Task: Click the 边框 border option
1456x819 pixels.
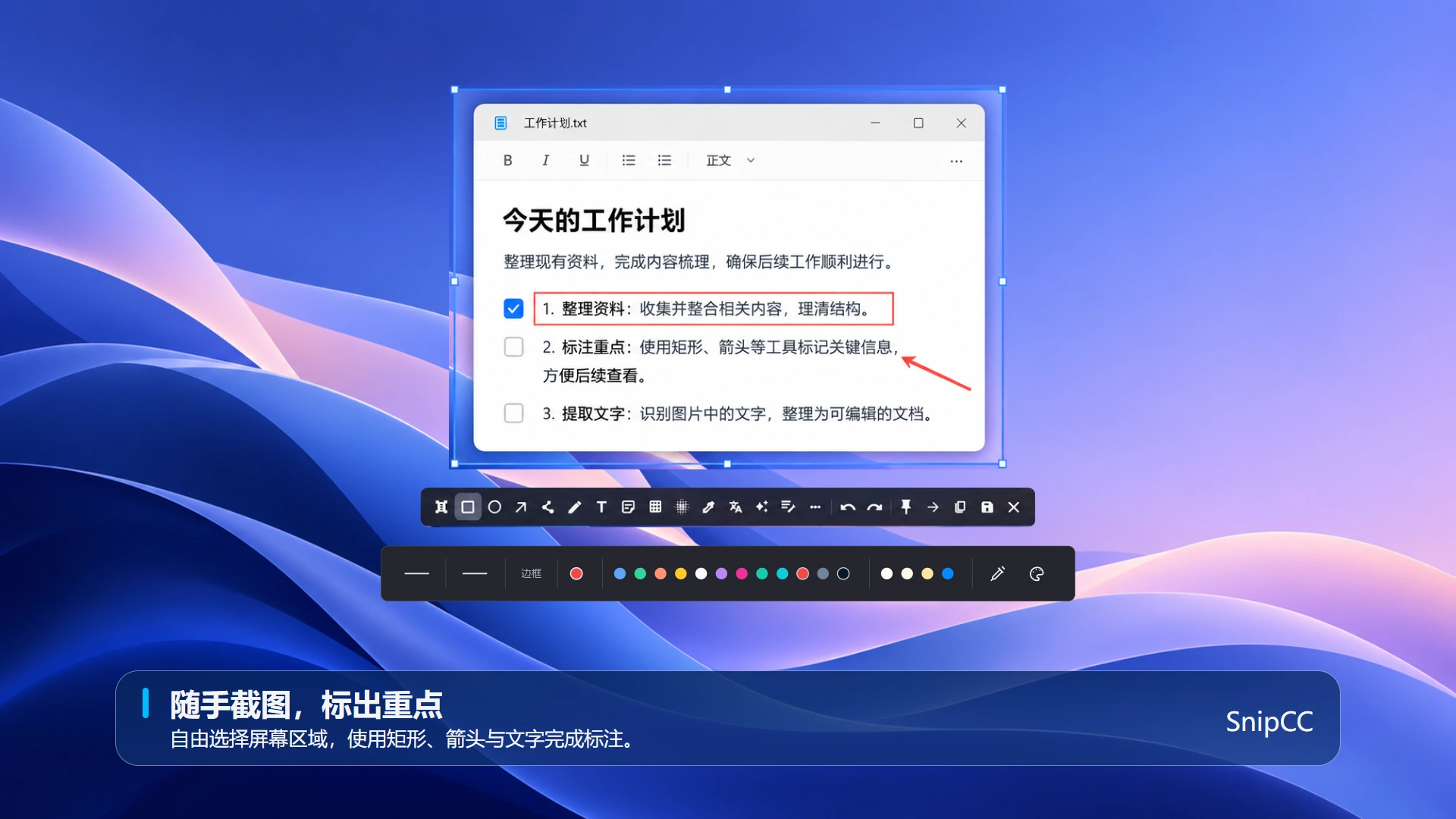Action: point(531,574)
